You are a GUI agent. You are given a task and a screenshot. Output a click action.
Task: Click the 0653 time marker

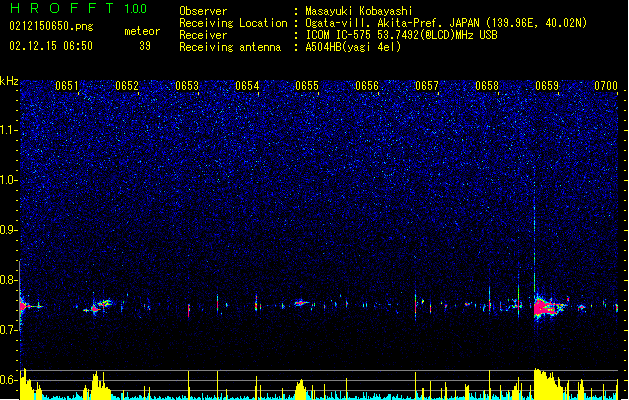click(187, 86)
